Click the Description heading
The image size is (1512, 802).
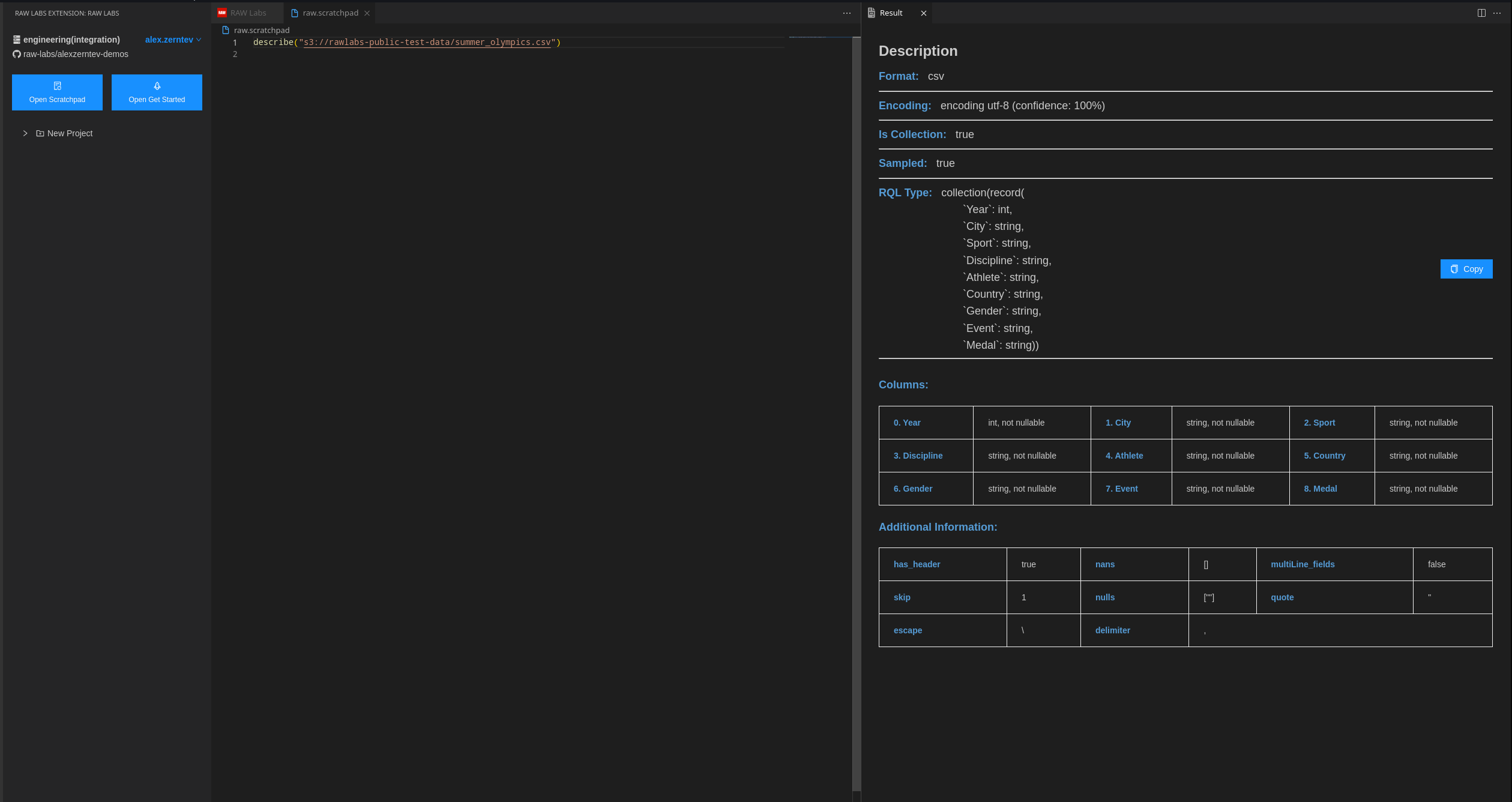pyautogui.click(x=918, y=51)
